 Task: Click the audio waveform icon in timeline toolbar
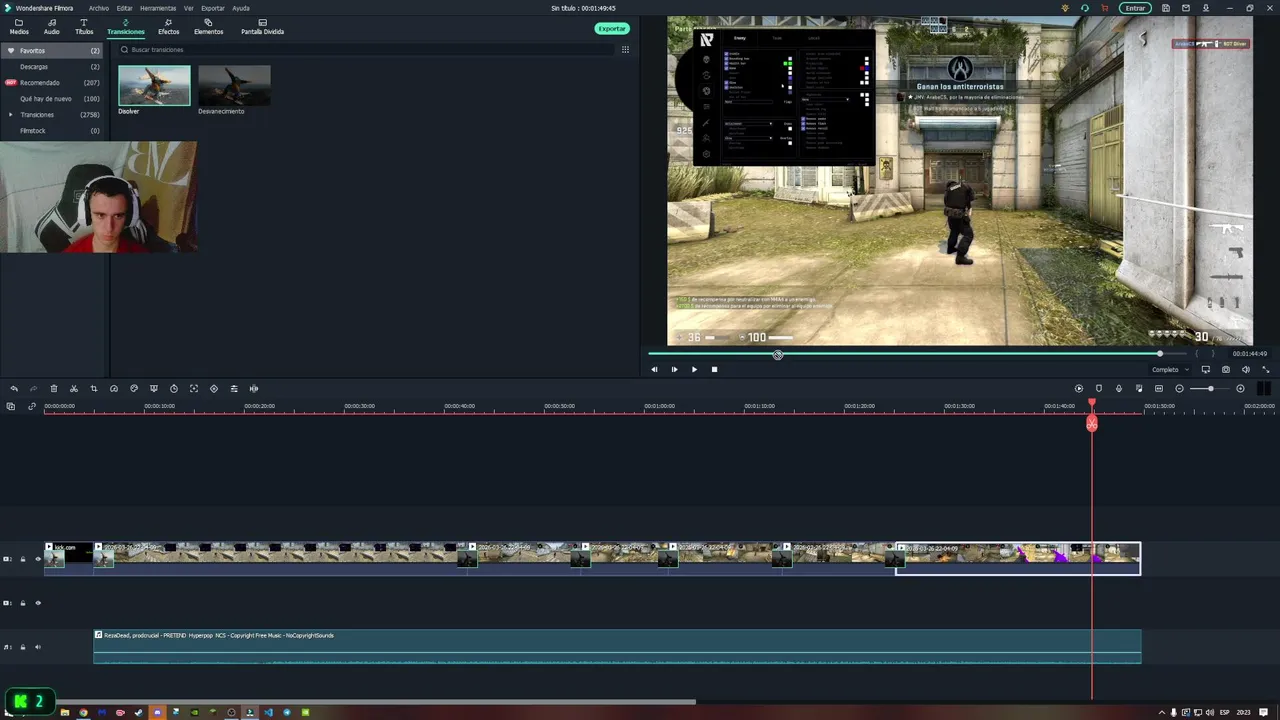pyautogui.click(x=254, y=388)
